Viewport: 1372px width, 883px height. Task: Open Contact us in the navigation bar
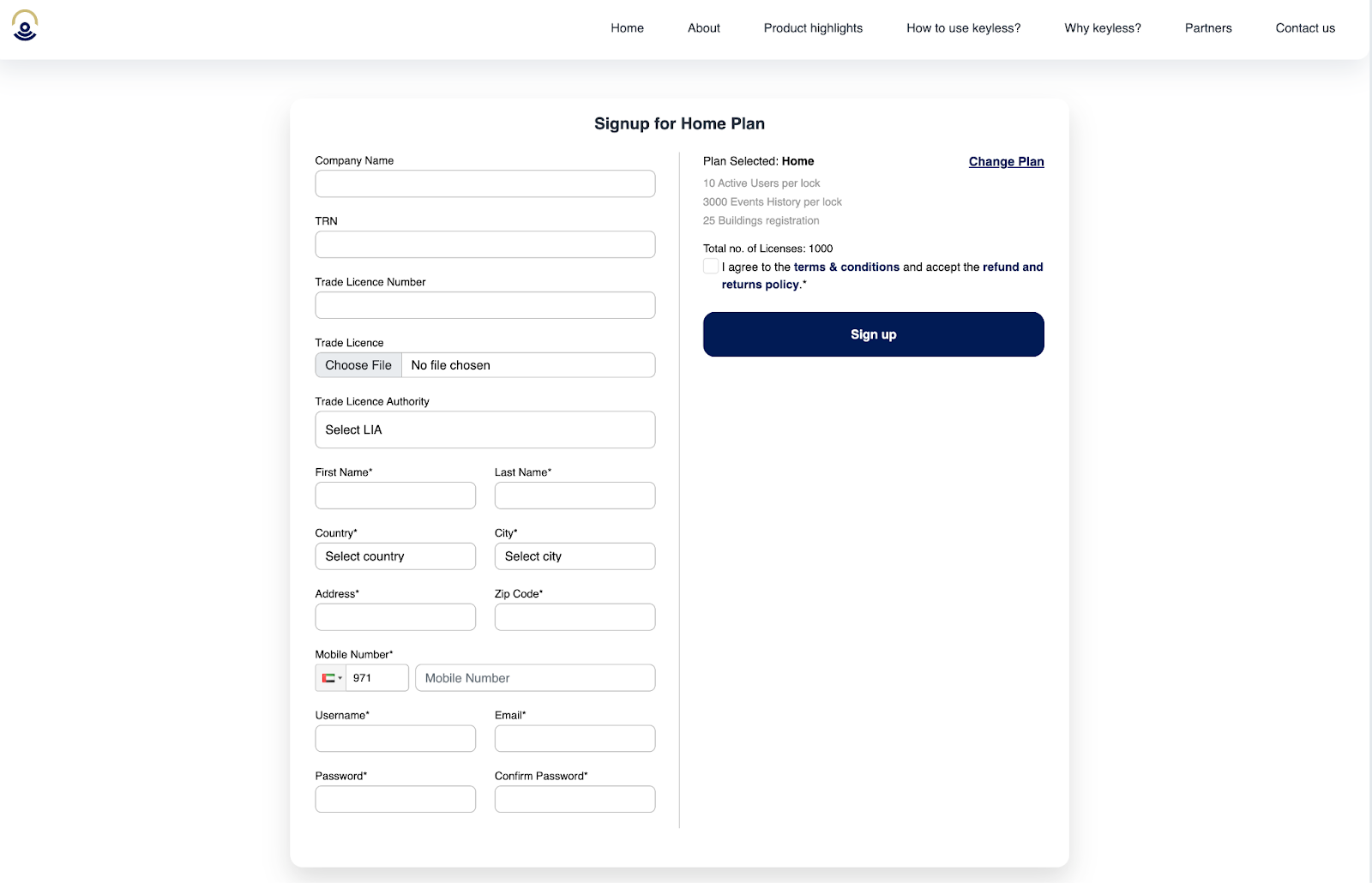(x=1305, y=28)
